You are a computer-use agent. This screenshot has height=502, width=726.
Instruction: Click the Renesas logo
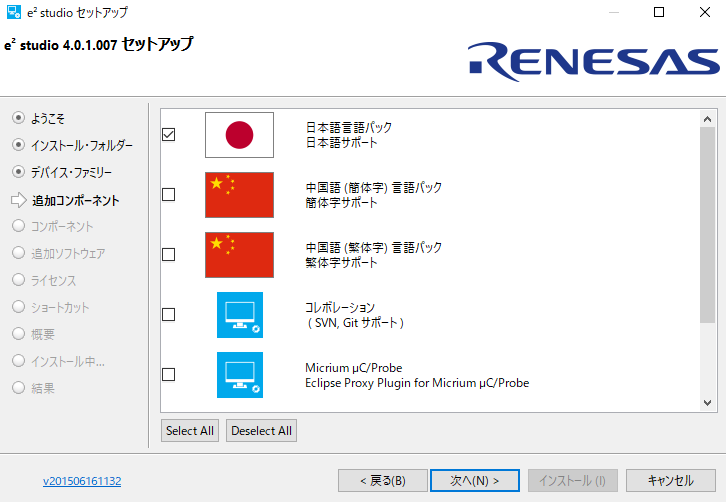coord(593,62)
